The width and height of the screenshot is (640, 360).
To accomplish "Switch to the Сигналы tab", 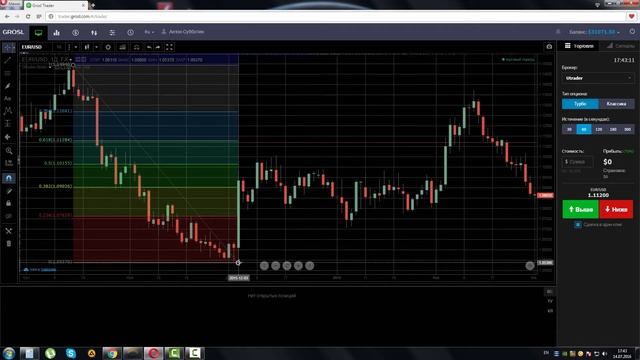I will click(x=620, y=46).
